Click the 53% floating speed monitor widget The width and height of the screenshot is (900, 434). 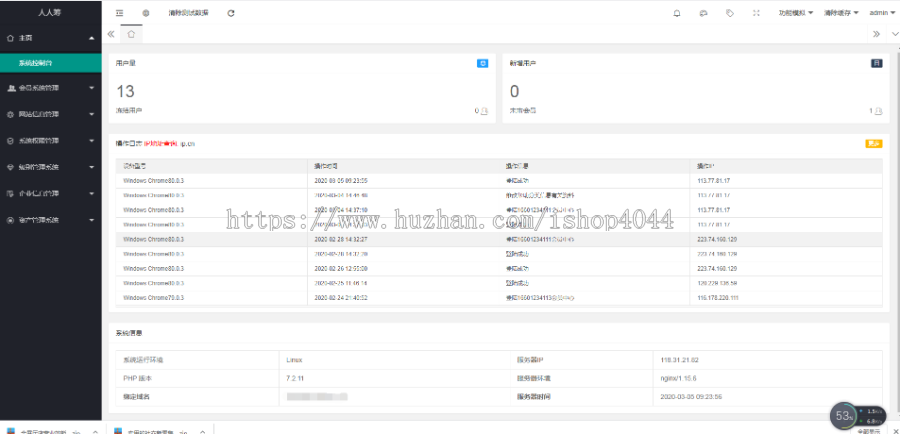click(858, 415)
